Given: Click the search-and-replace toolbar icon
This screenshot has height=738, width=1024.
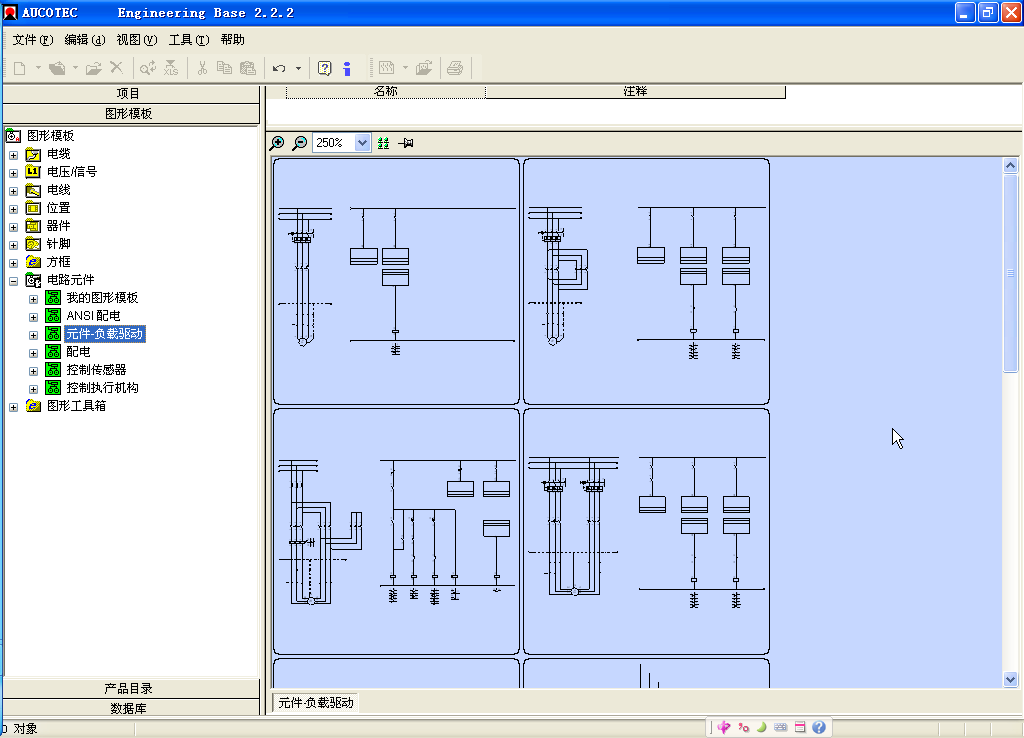Looking at the screenshot, I should click(x=148, y=68).
